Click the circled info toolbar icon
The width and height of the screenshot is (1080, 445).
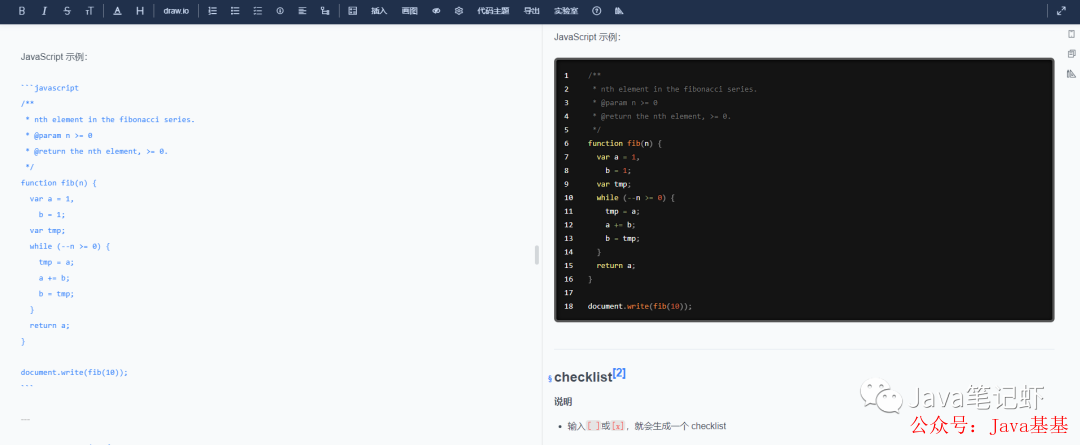point(280,11)
